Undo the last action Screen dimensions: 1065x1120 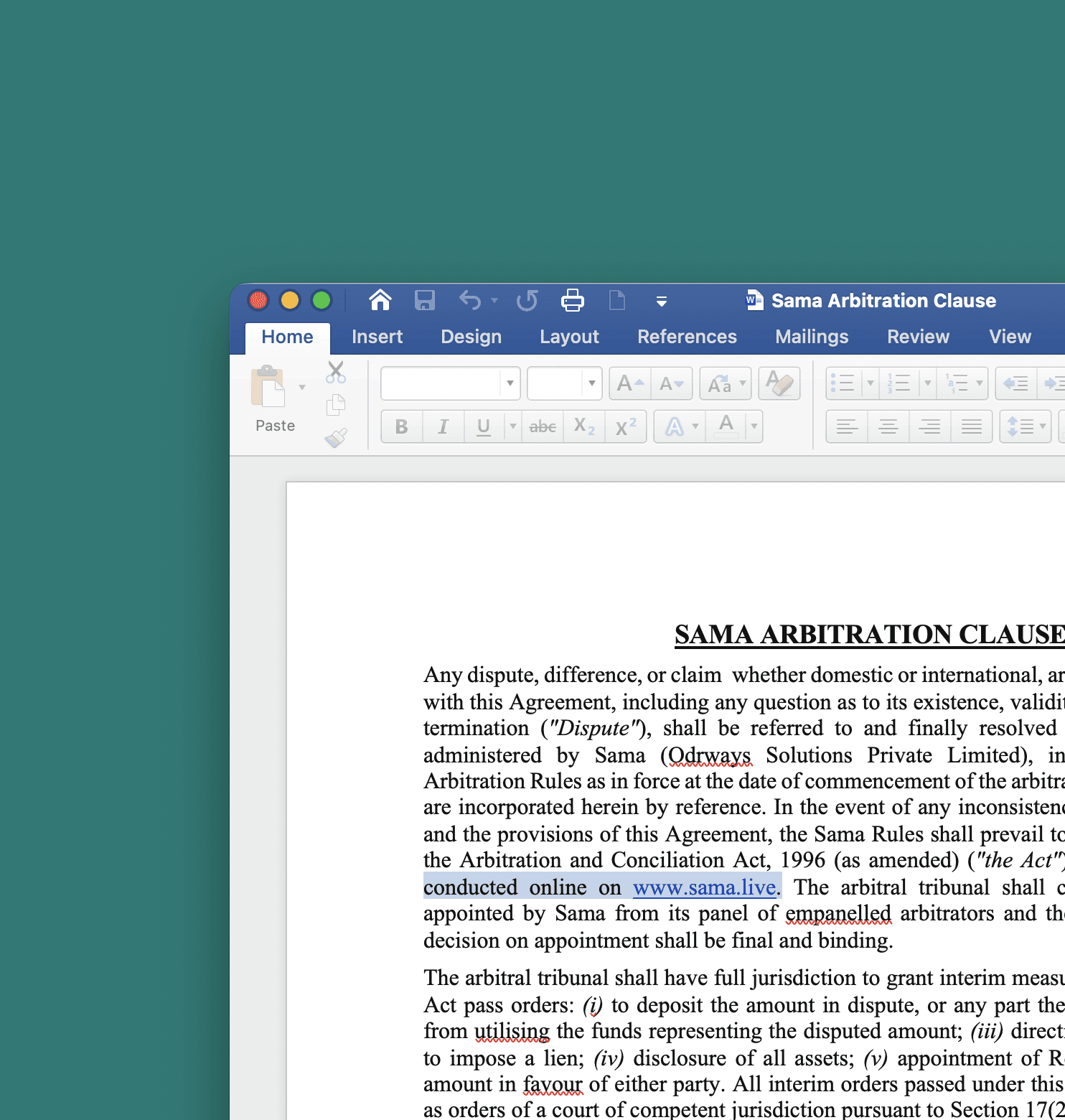click(x=470, y=300)
